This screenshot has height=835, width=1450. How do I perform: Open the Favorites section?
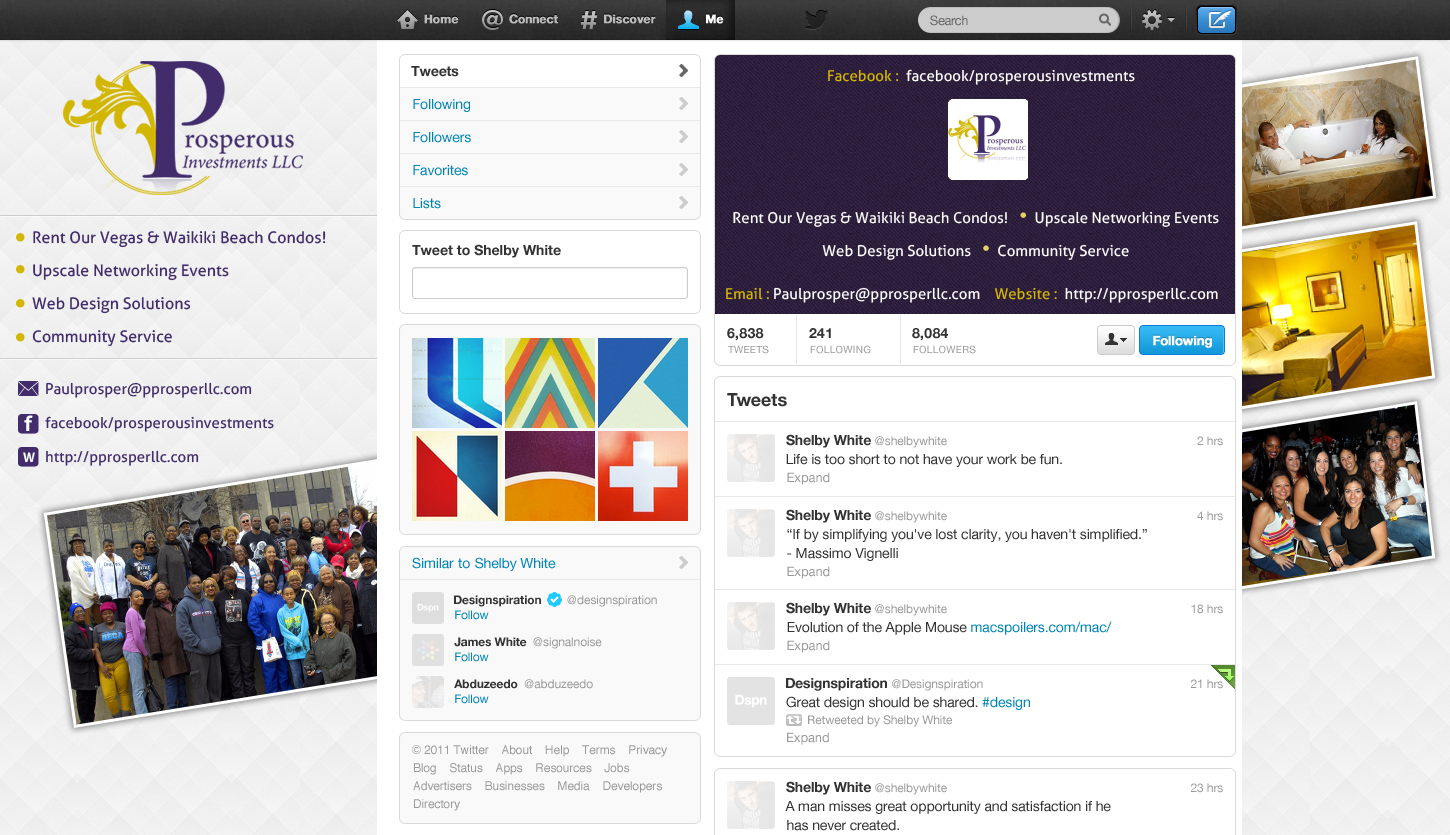coord(440,170)
